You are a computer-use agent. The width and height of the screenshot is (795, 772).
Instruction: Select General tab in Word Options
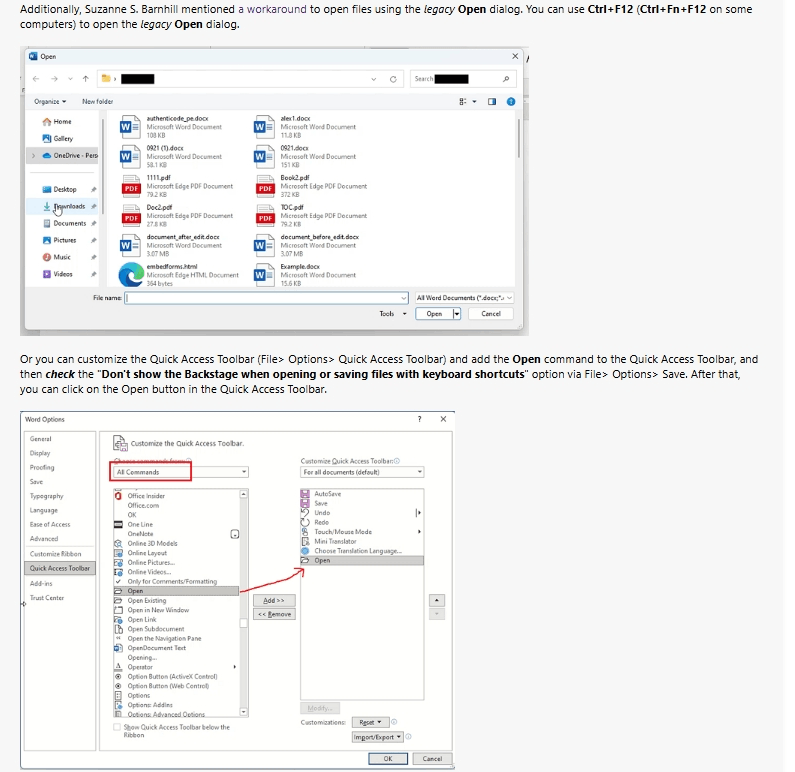tap(41, 439)
